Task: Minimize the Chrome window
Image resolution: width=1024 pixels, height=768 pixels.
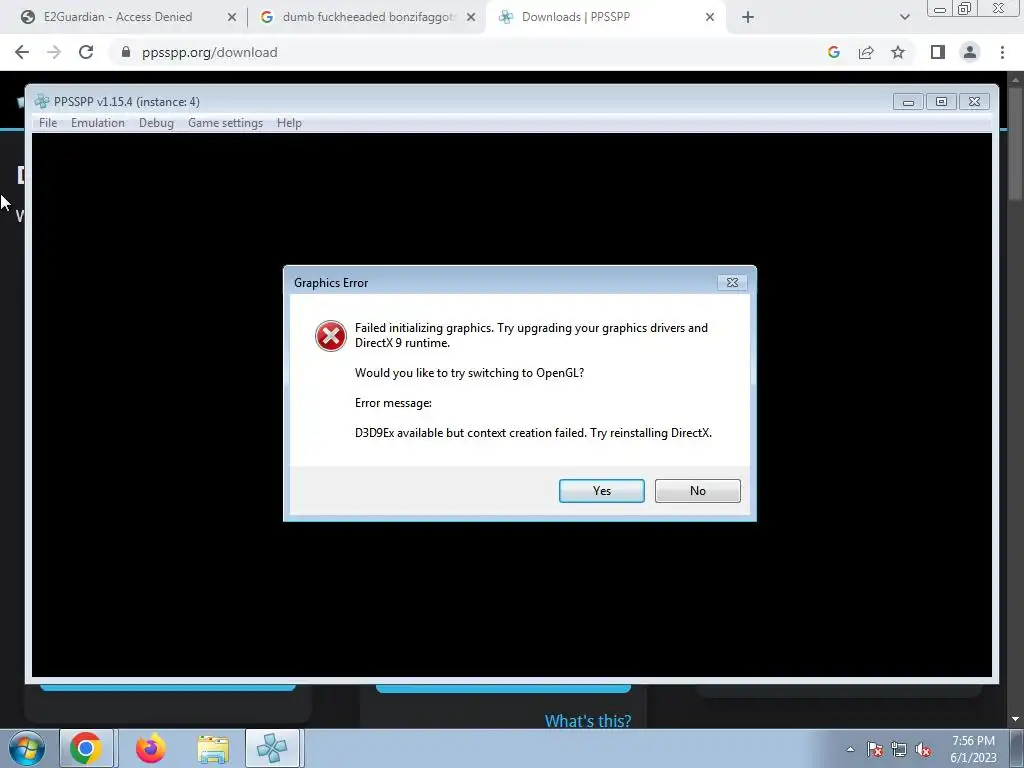Action: click(x=940, y=8)
